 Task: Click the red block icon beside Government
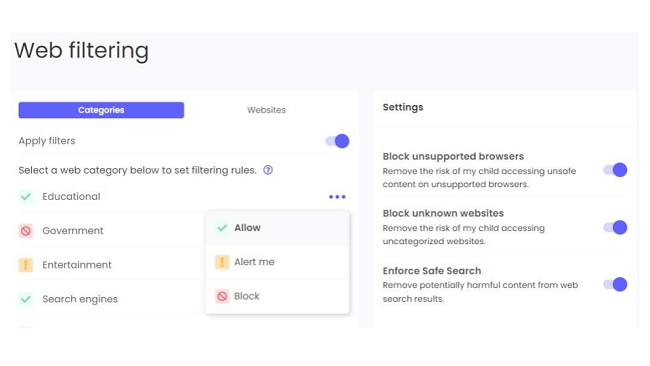[26, 230]
